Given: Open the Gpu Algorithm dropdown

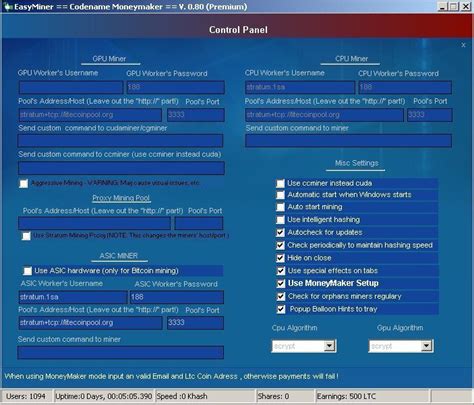Looking at the screenshot, I should [x=426, y=346].
